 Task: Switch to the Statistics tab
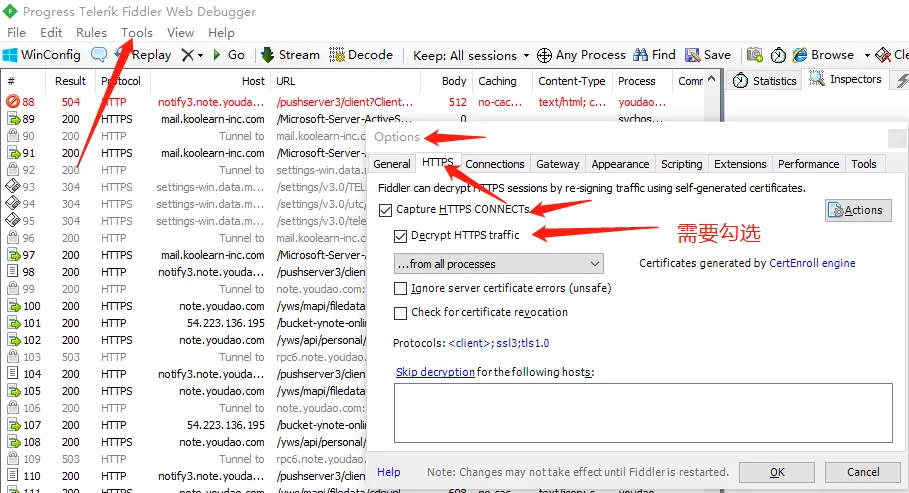click(765, 81)
